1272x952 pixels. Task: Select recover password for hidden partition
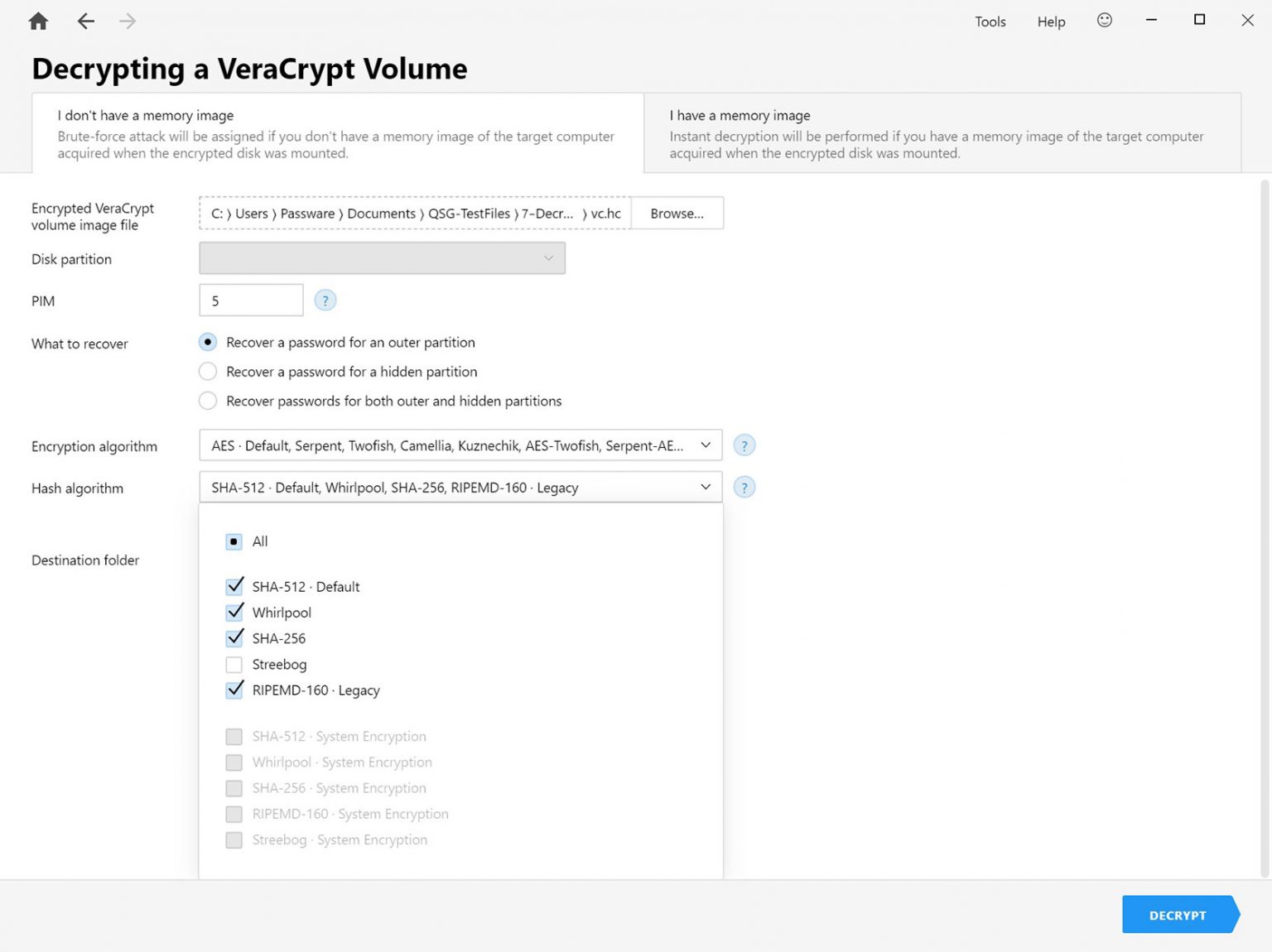(x=208, y=372)
